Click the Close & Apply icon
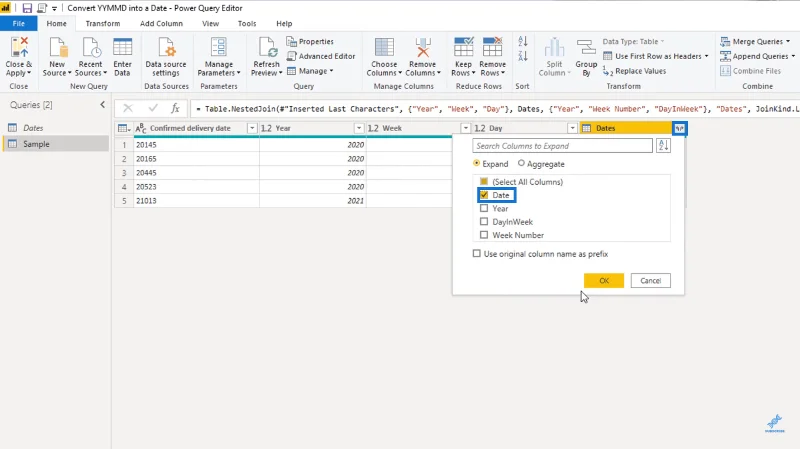Screen dimensions: 800x449 pos(19,47)
